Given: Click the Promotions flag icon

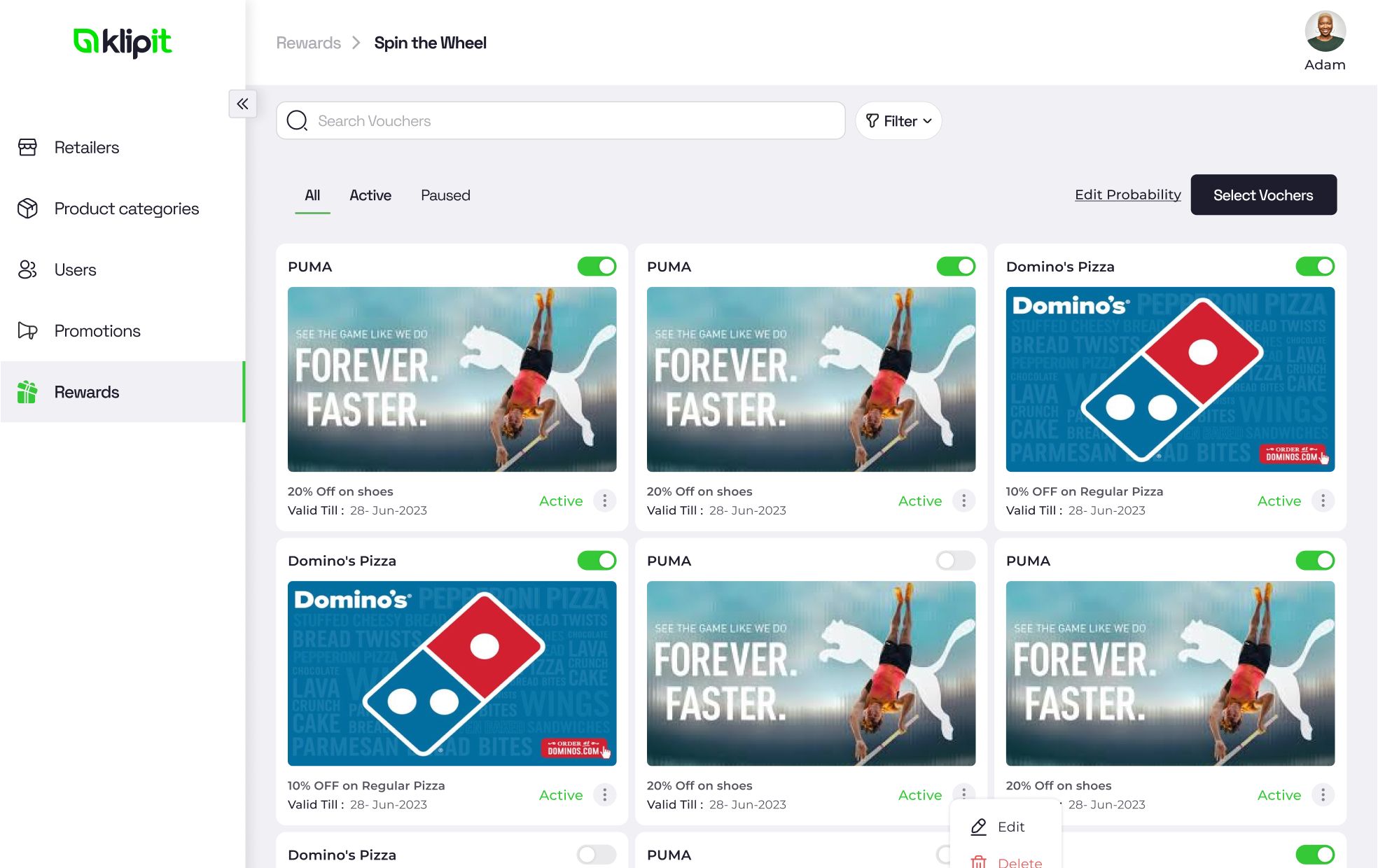Looking at the screenshot, I should click(27, 330).
